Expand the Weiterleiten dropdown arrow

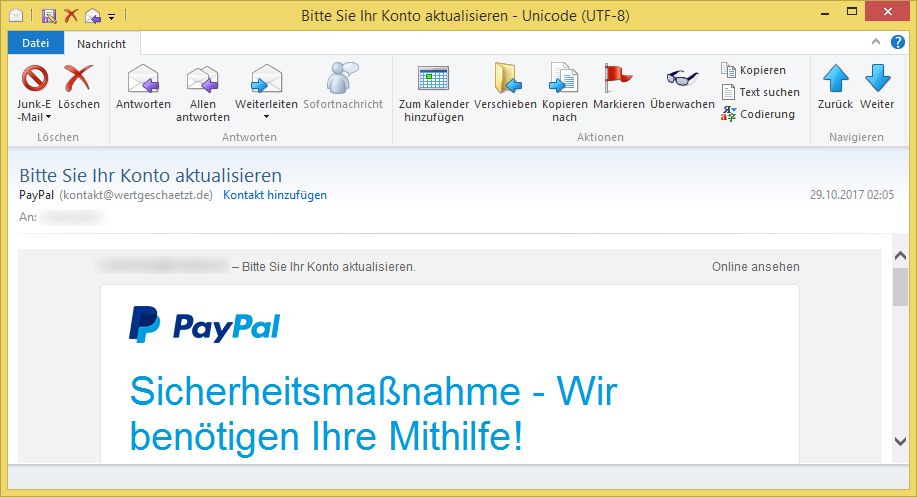(x=266, y=118)
